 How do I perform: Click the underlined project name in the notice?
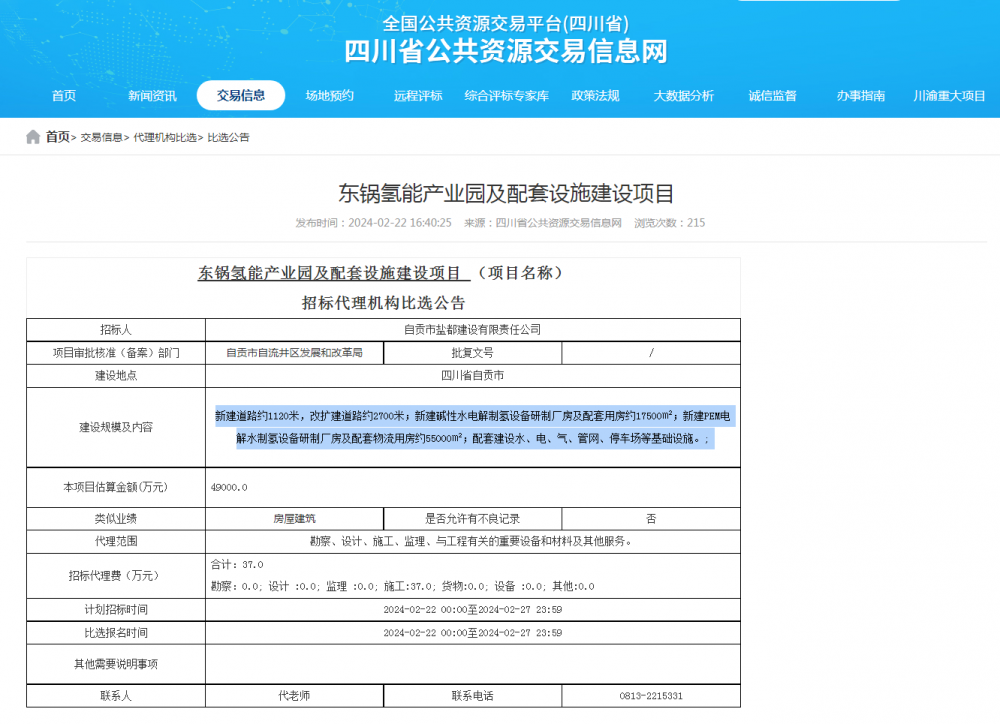point(334,273)
